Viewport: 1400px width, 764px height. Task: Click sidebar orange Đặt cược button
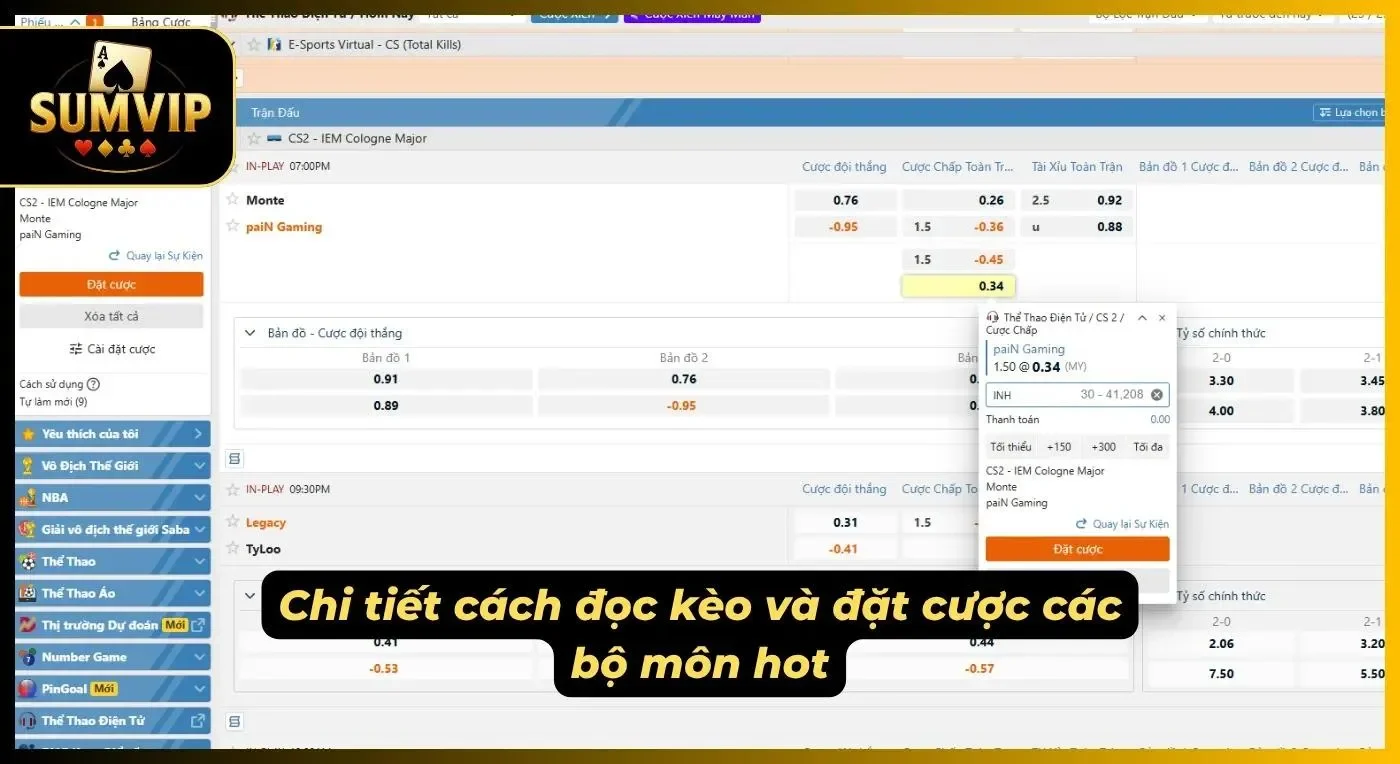tap(111, 284)
